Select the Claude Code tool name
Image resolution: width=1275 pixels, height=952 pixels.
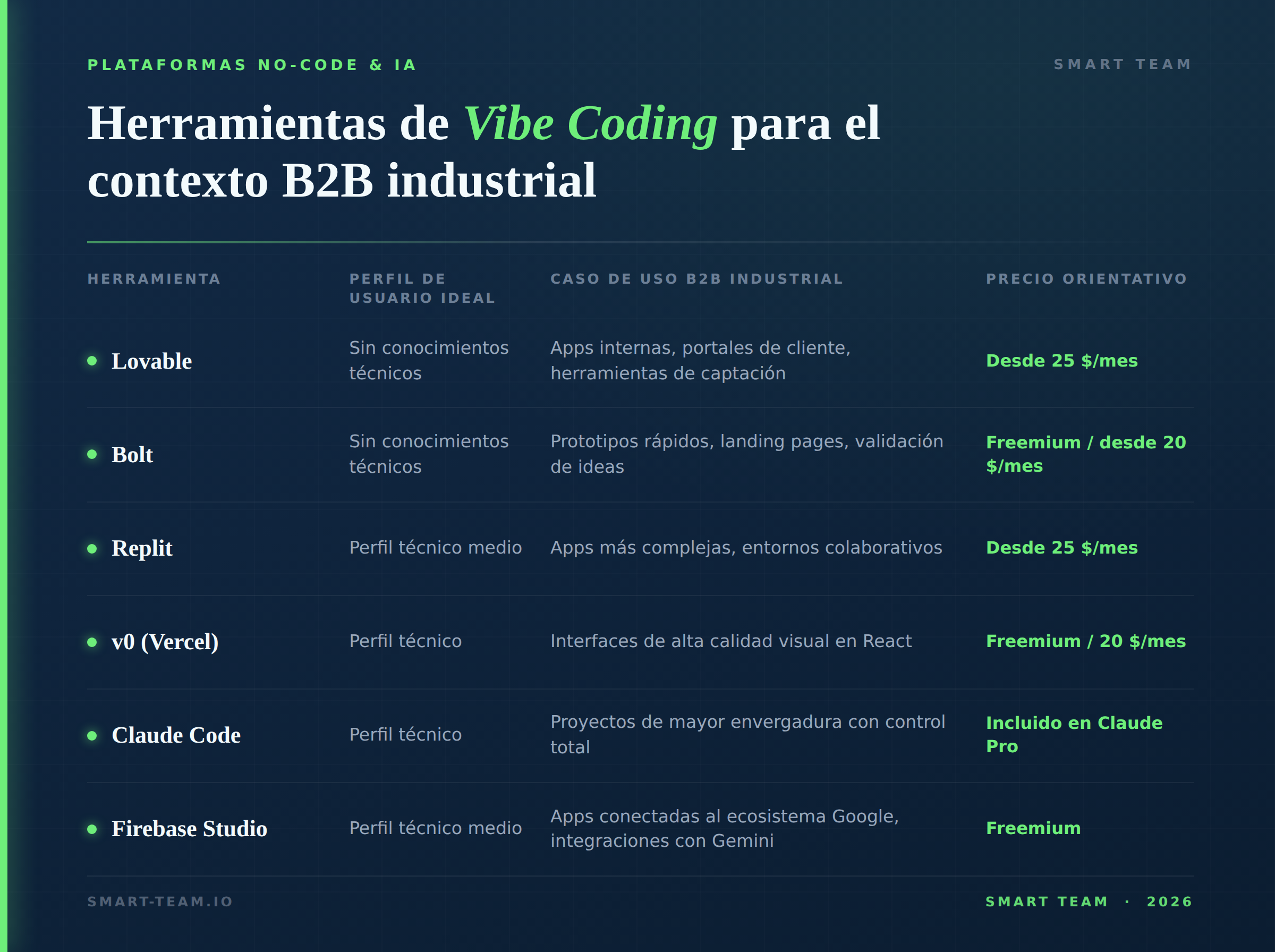[x=176, y=735]
